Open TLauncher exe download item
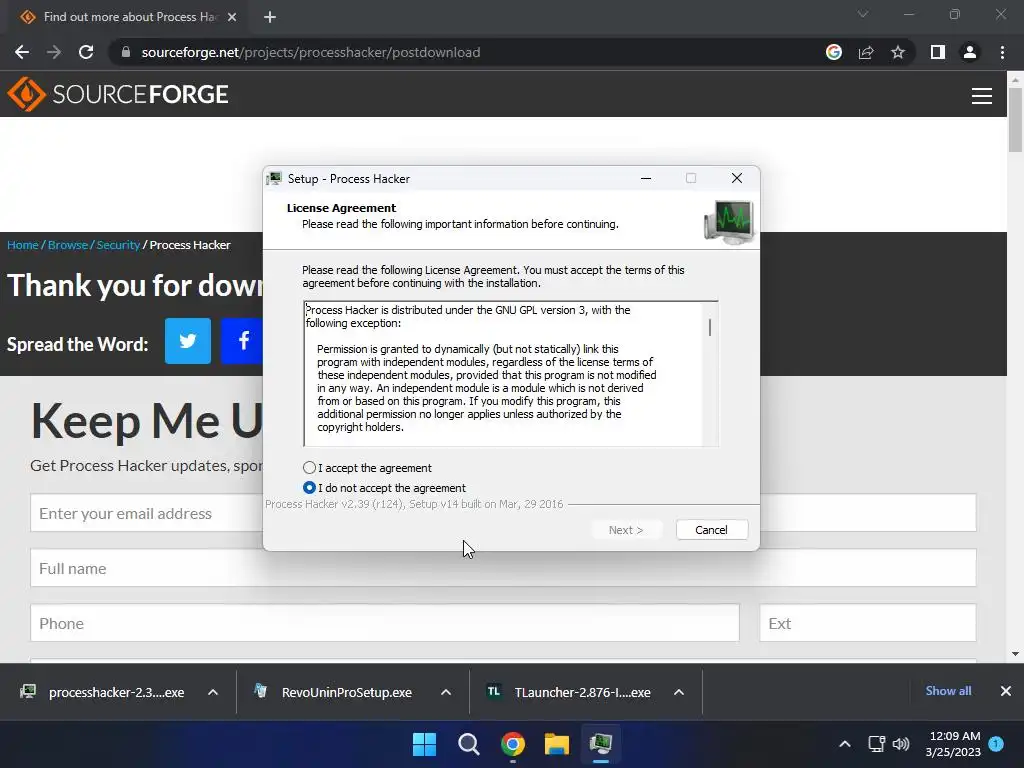This screenshot has width=1024, height=768. point(569,692)
